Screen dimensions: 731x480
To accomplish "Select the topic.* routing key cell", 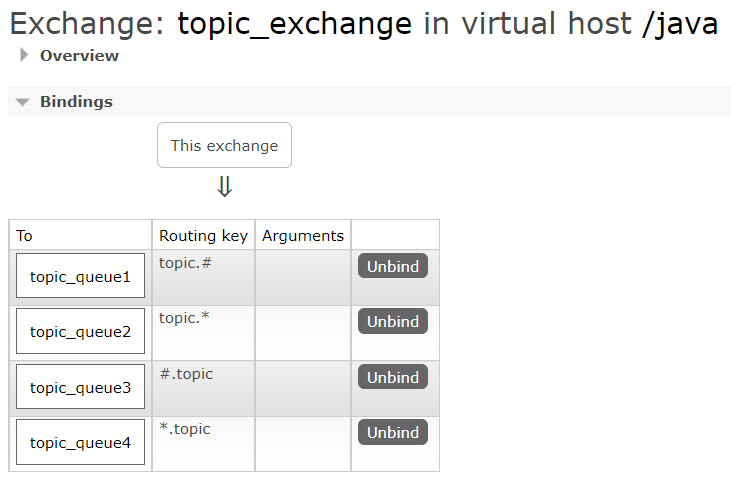I will tap(203, 332).
